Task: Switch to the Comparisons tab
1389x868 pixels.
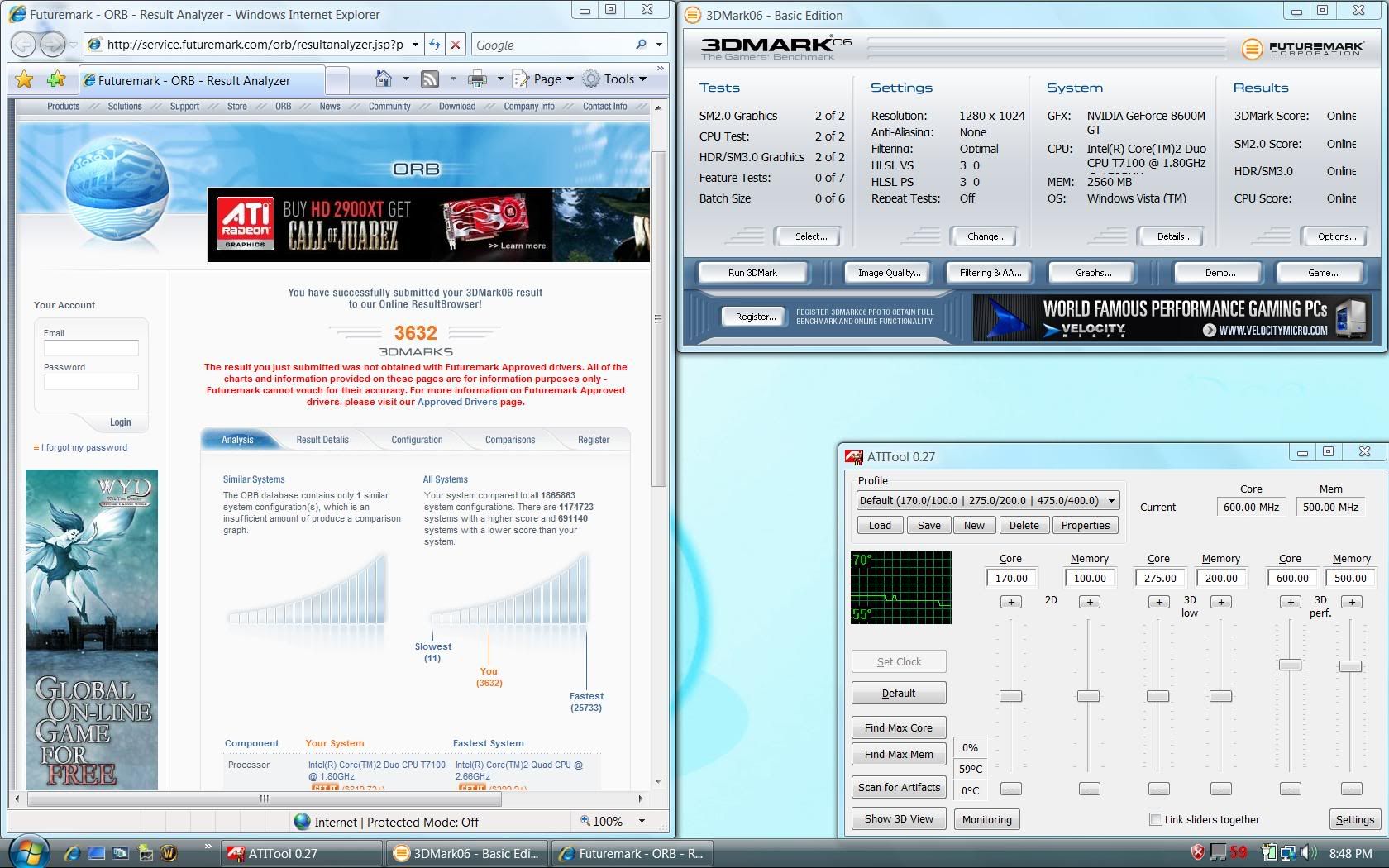Action: [510, 440]
